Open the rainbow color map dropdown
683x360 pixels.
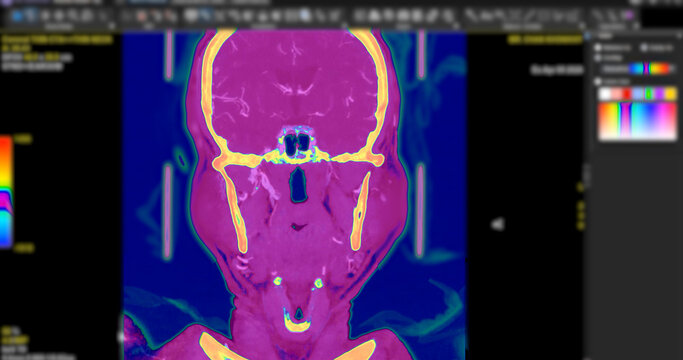click(x=638, y=69)
